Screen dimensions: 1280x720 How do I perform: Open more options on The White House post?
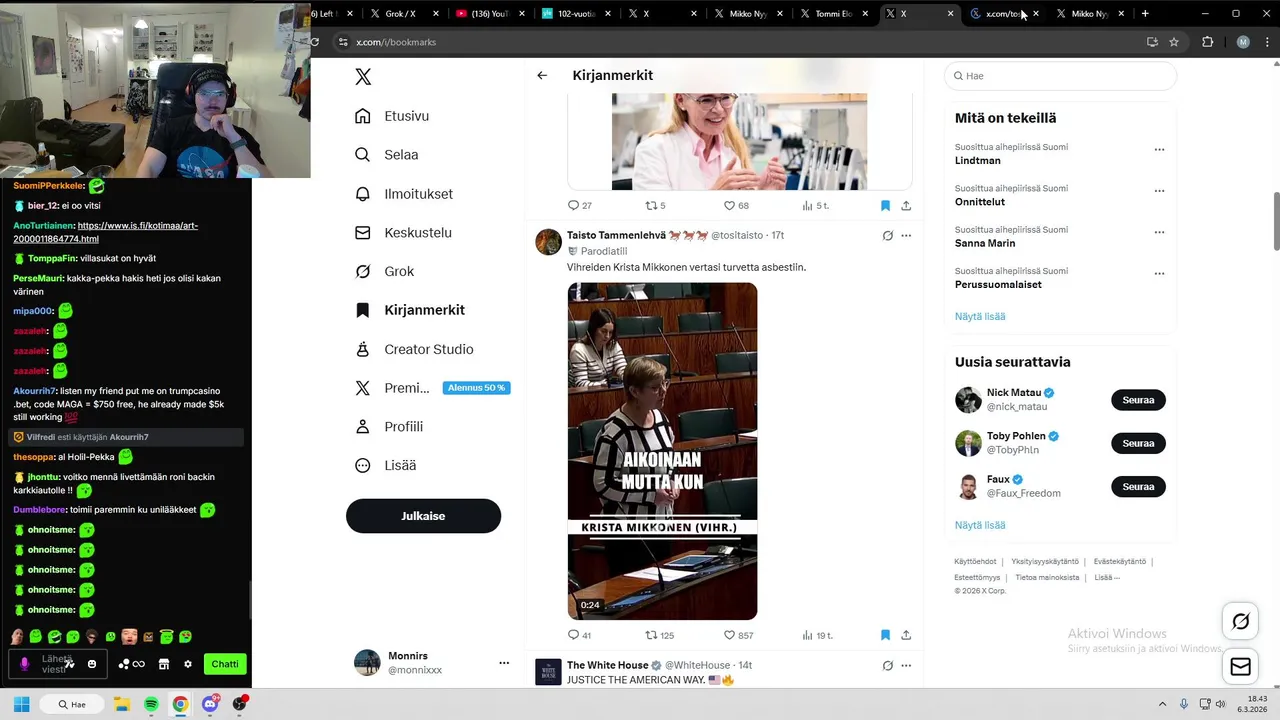906,665
